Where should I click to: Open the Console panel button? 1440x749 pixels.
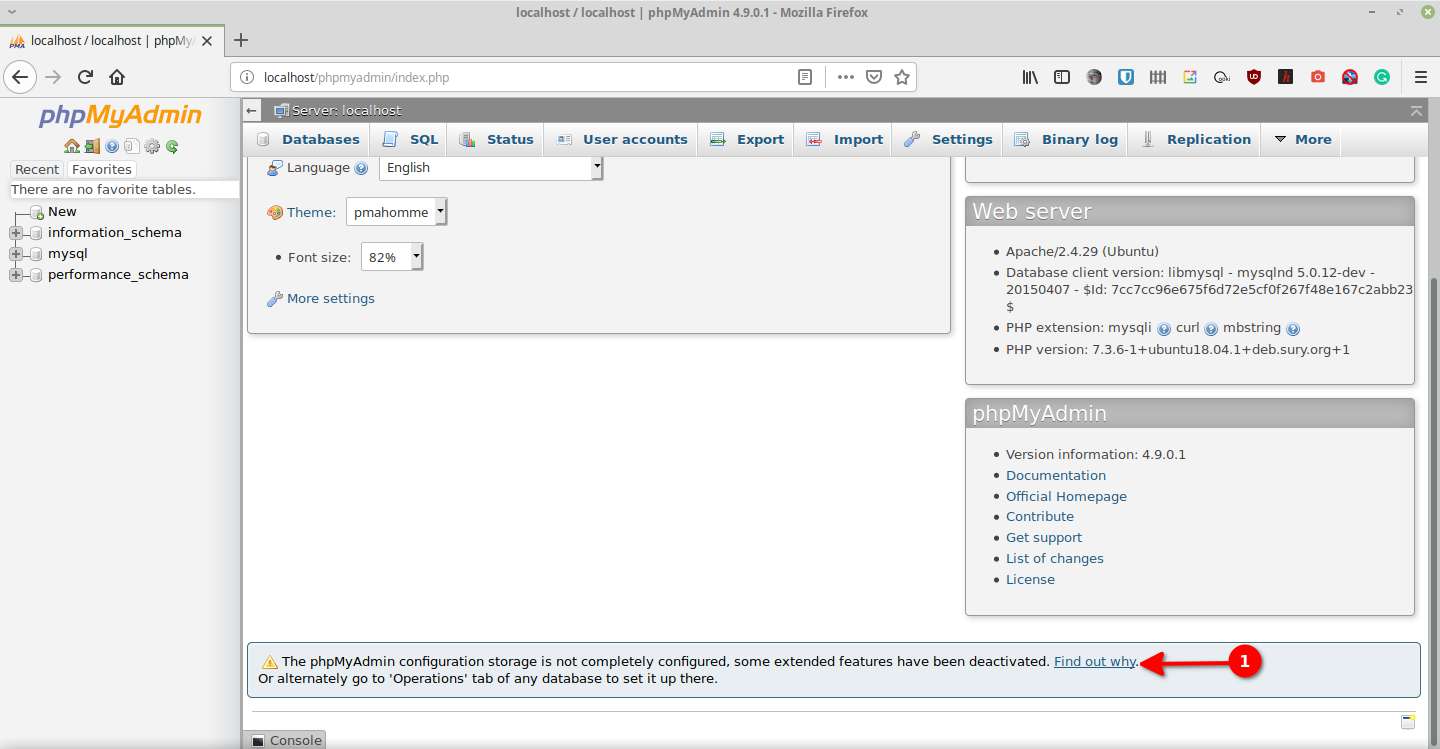click(x=285, y=740)
